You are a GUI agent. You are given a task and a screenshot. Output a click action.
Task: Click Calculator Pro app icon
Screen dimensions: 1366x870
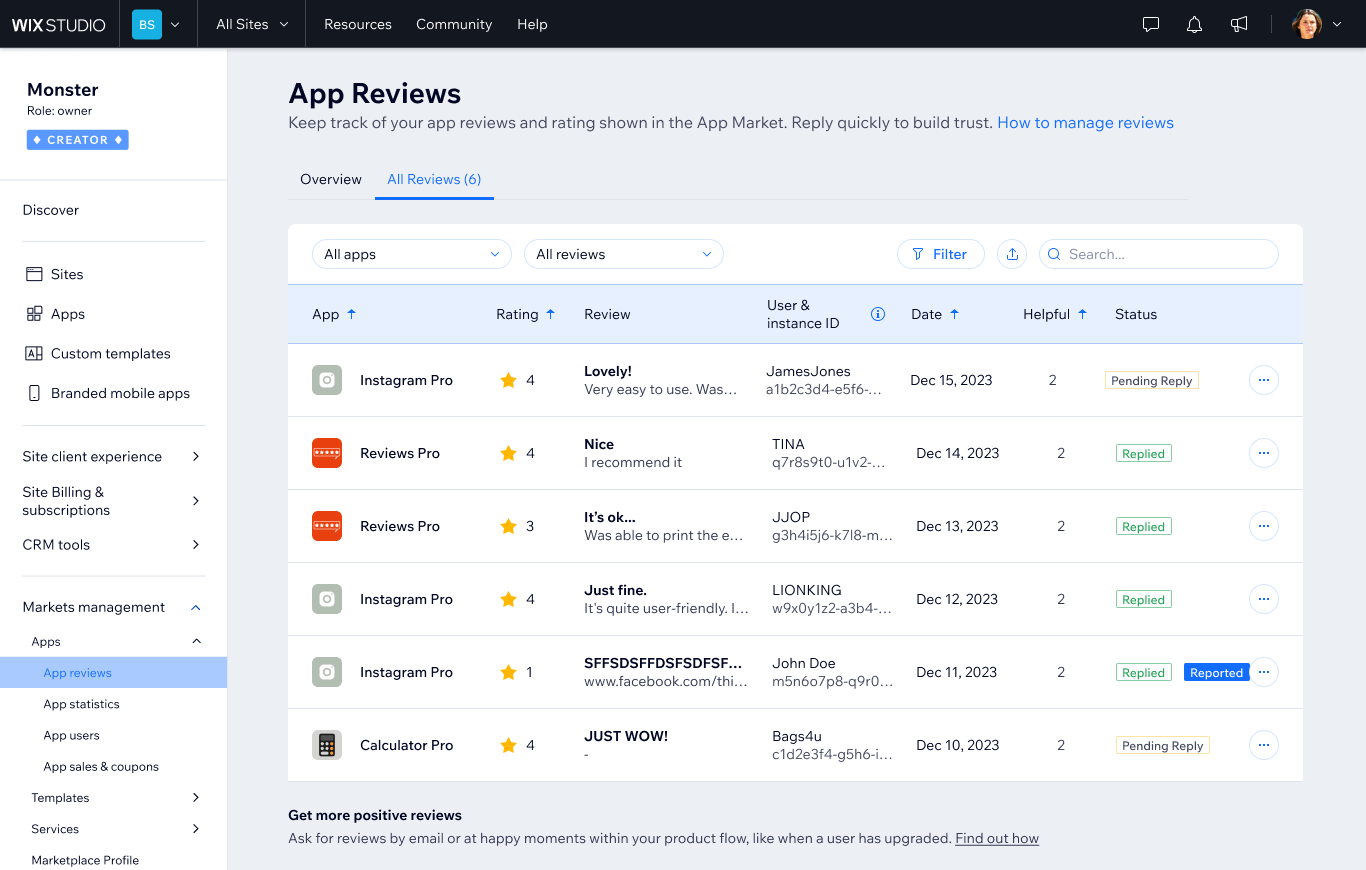click(x=327, y=745)
